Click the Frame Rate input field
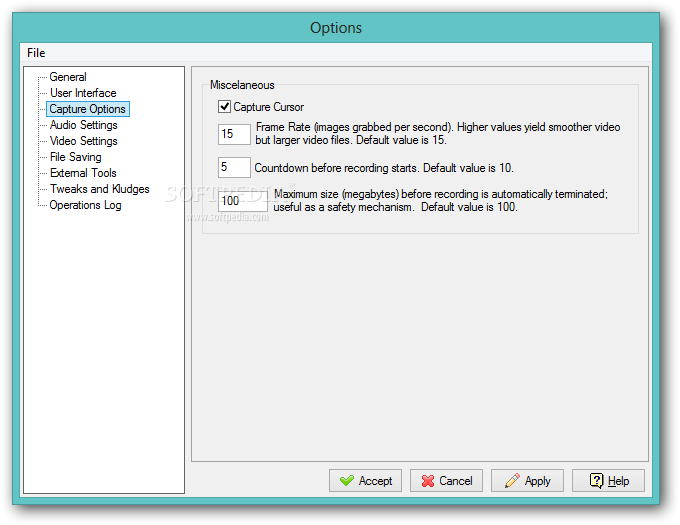680x525 pixels. coord(234,134)
